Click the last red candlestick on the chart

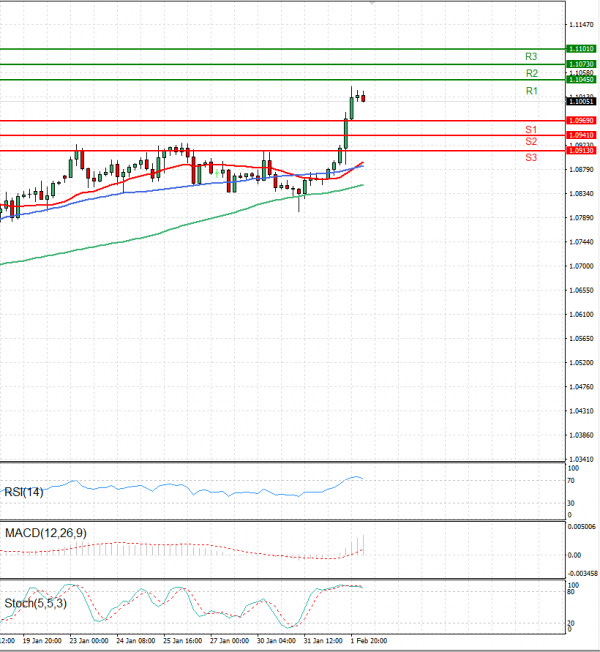[364, 97]
